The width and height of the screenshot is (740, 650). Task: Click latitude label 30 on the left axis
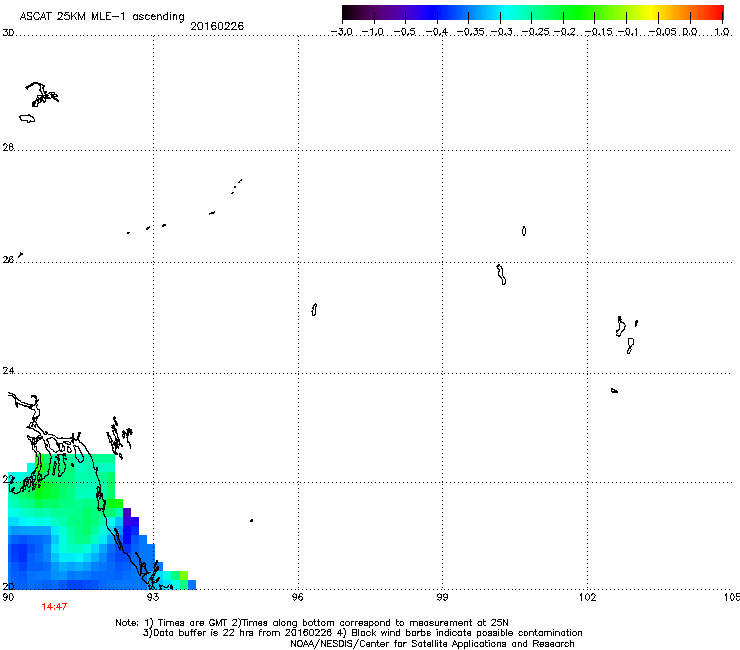coord(8,33)
